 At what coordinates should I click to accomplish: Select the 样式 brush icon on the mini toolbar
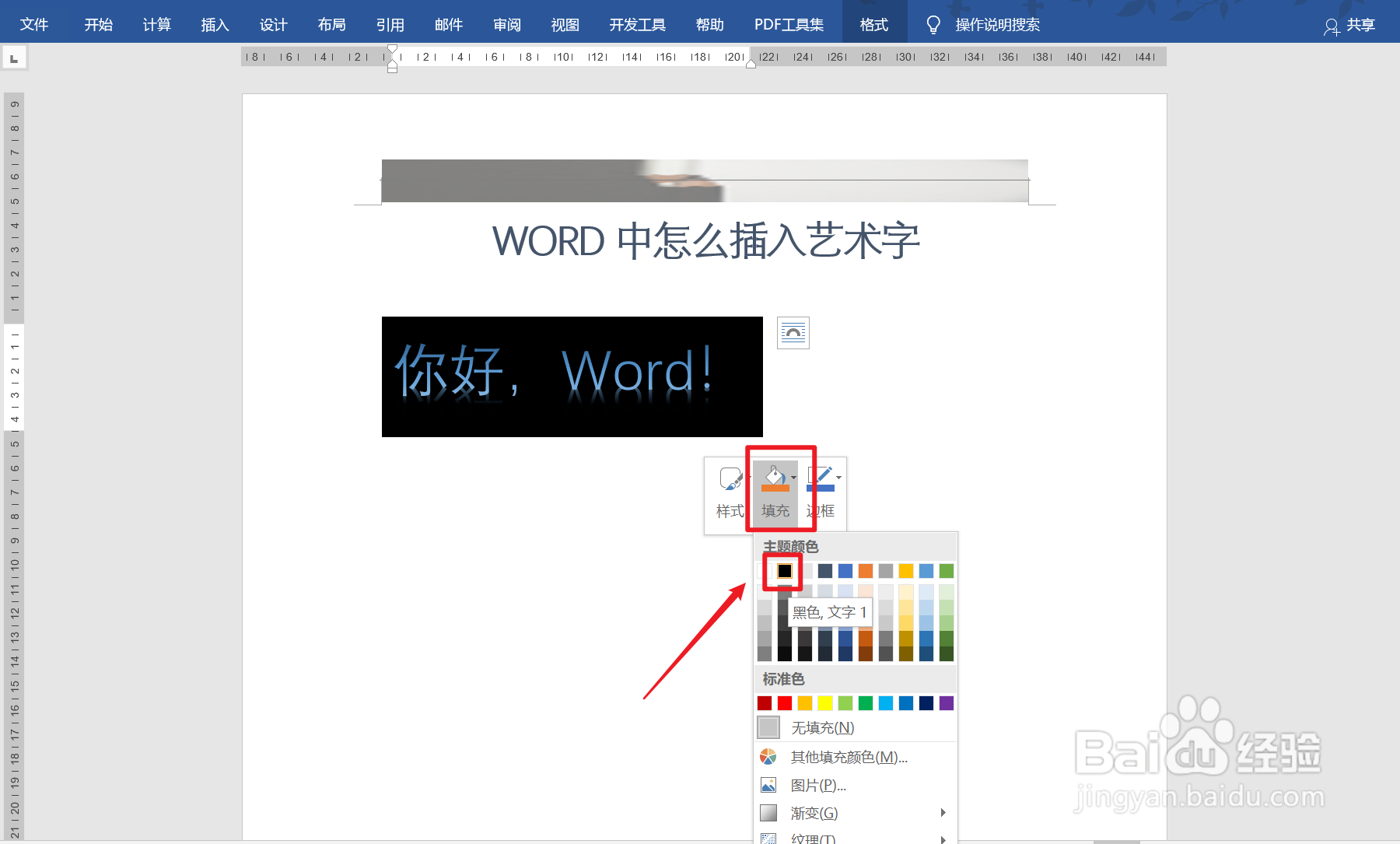[x=730, y=478]
